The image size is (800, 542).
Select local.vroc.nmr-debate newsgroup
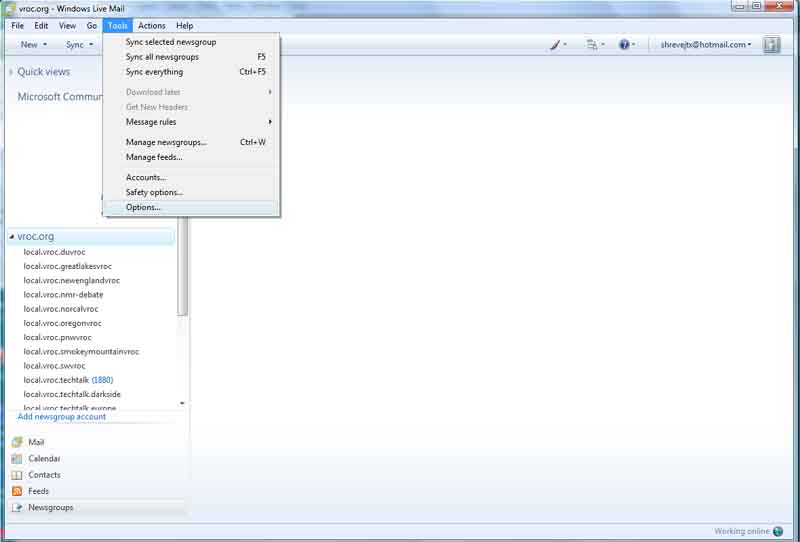(x=63, y=295)
